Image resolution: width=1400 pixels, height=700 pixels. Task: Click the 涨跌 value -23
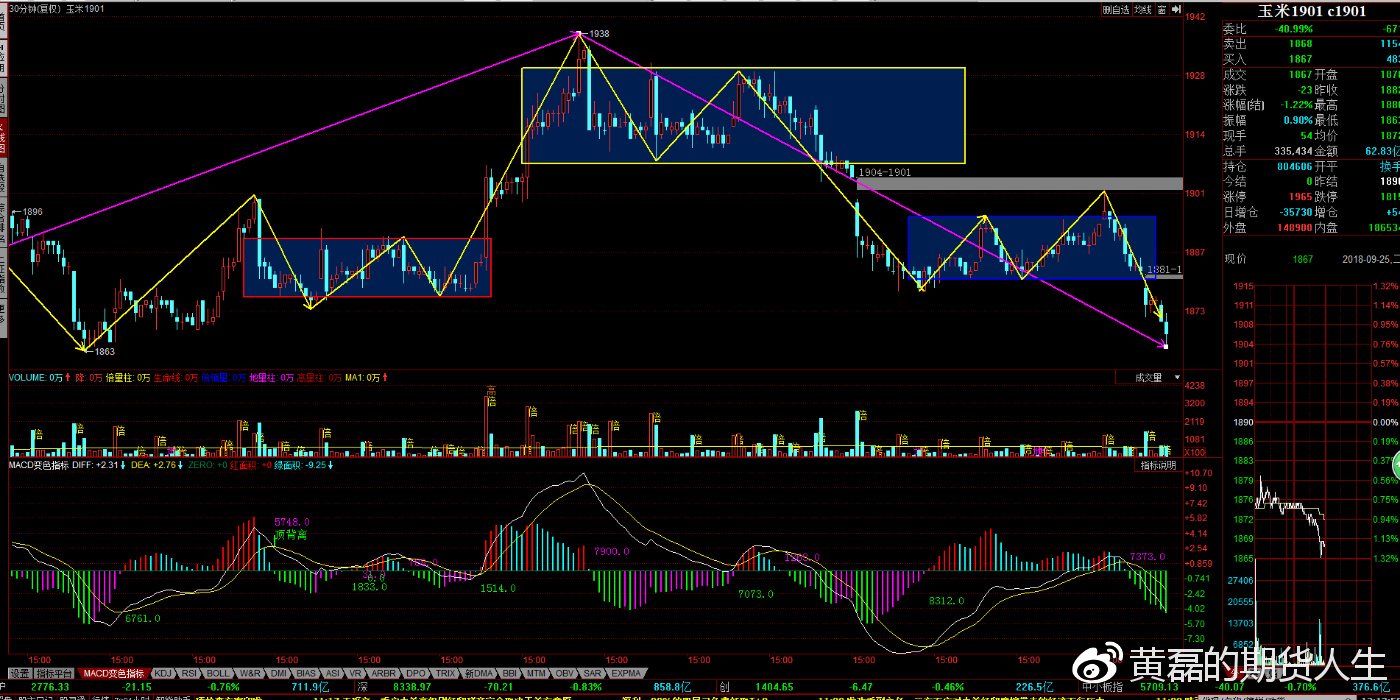click(x=1303, y=89)
